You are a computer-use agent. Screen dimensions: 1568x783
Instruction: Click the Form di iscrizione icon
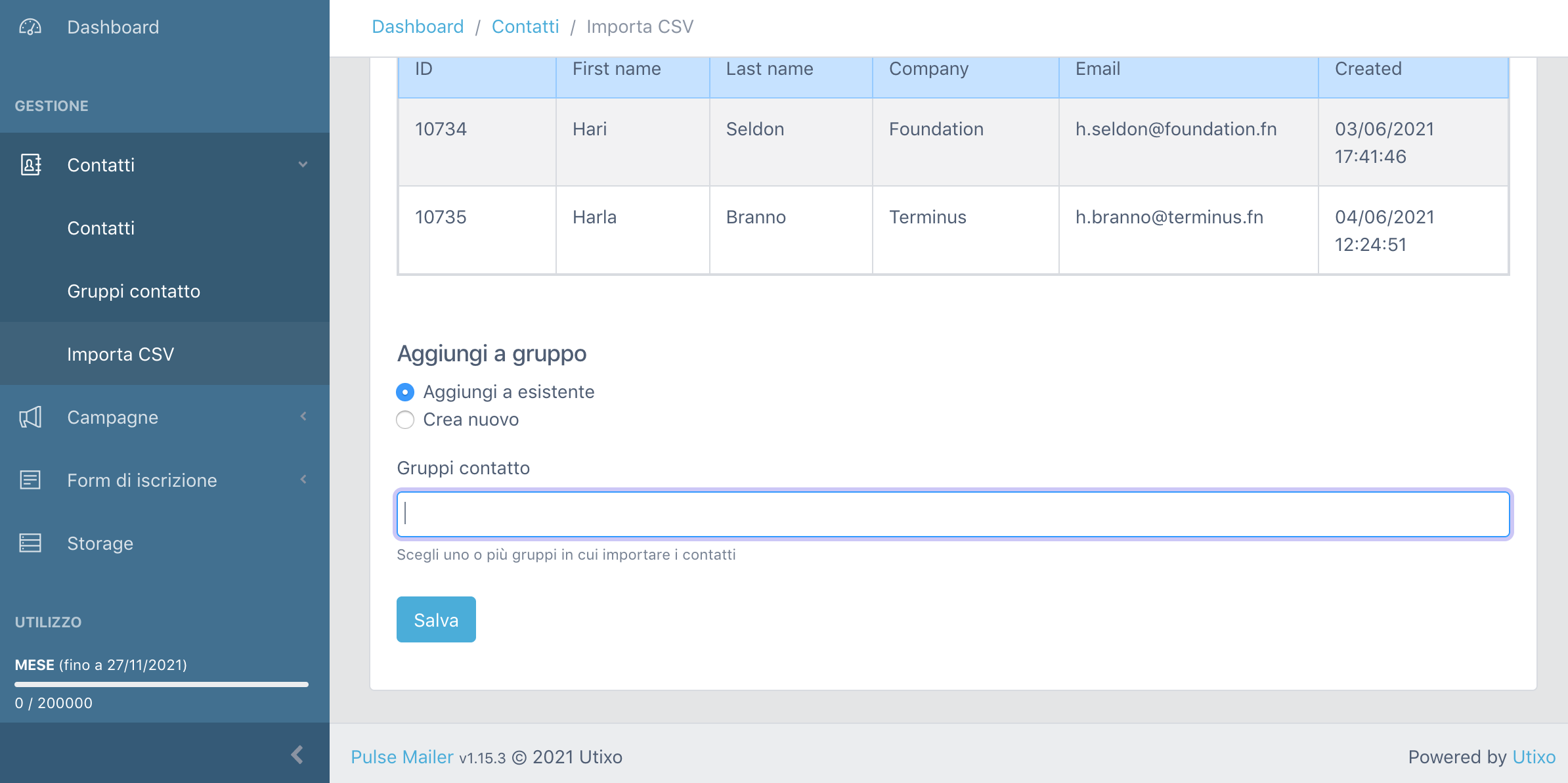click(30, 480)
